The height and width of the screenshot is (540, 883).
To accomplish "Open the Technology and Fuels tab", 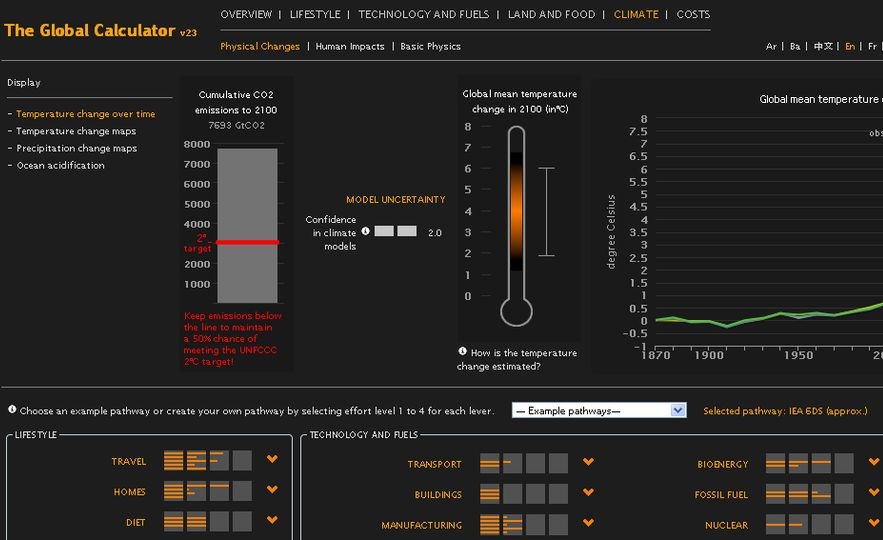I will coord(425,14).
